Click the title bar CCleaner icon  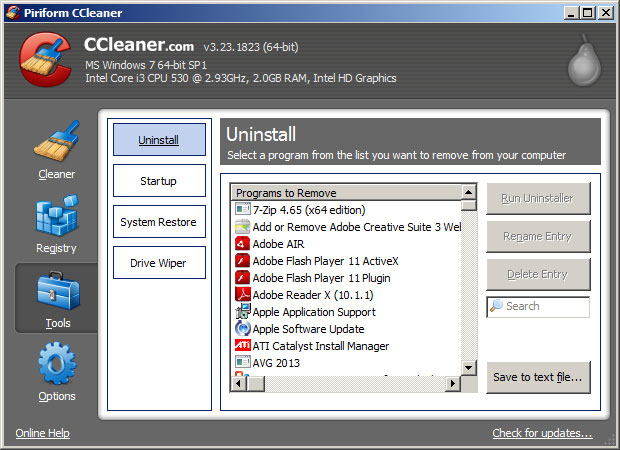[x=13, y=12]
